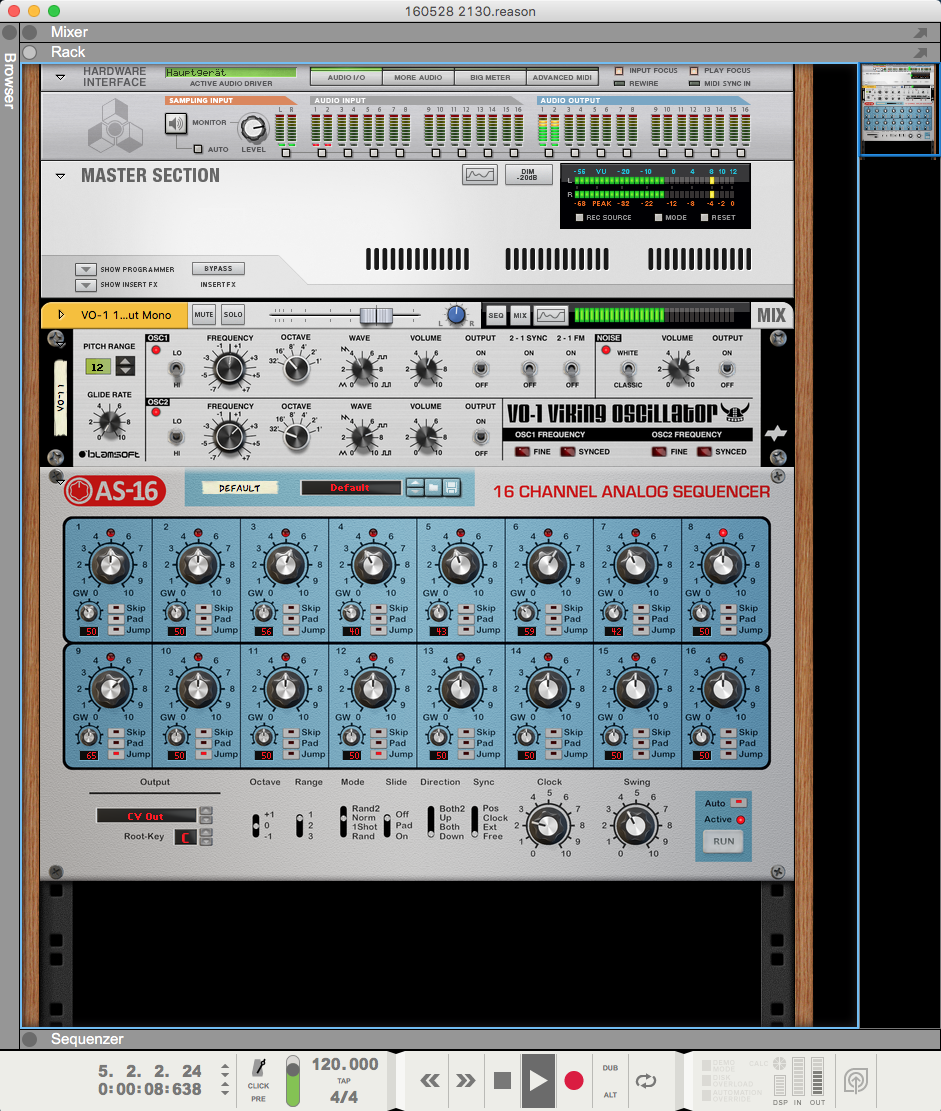Click the rack overview thumbnail
Image resolution: width=941 pixels, height=1111 pixels.
click(898, 109)
